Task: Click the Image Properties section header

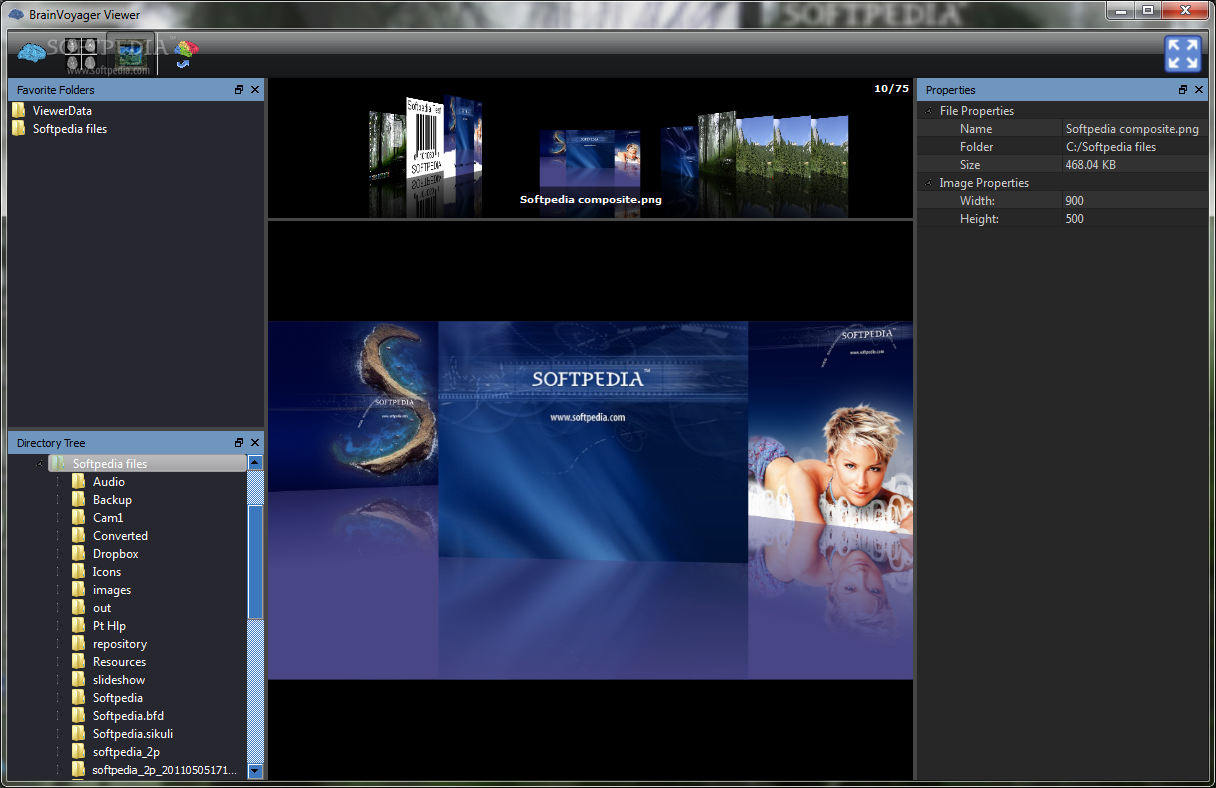Action: pyautogui.click(x=984, y=183)
